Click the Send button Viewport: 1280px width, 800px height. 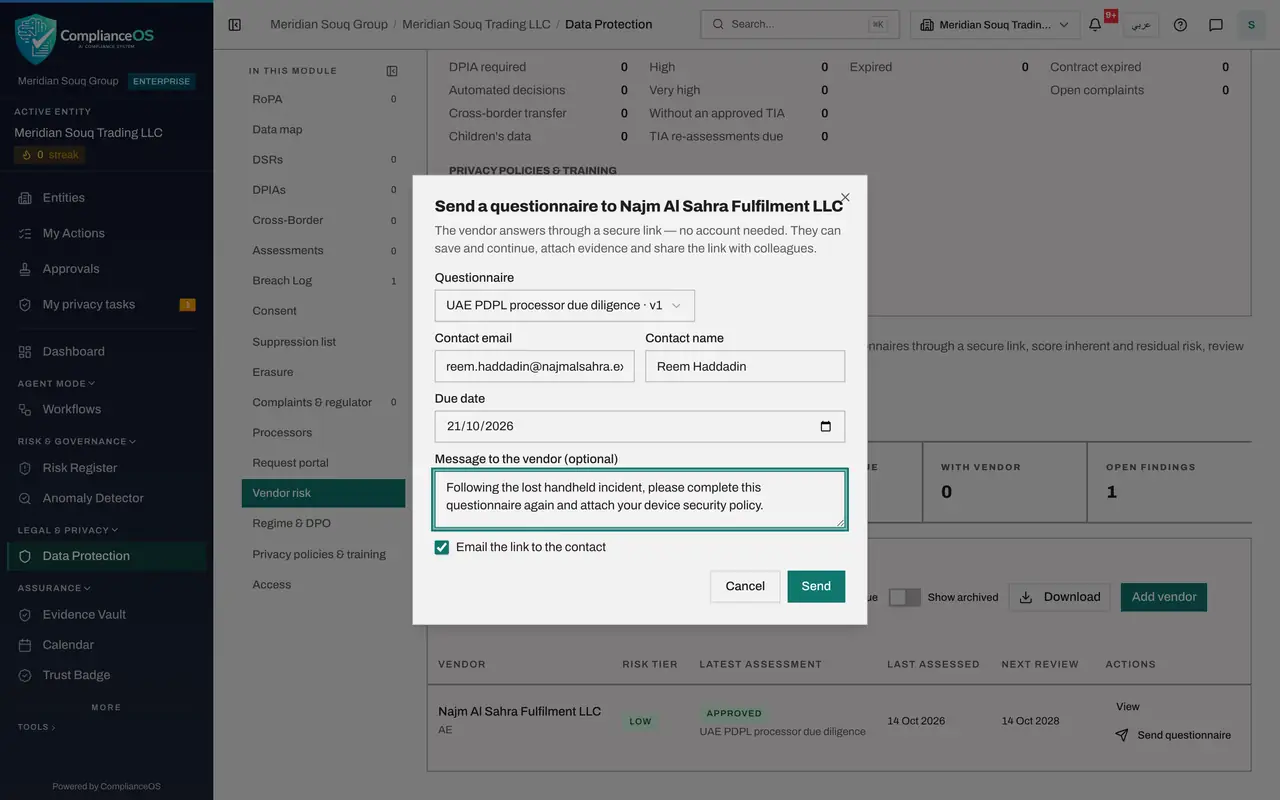pyautogui.click(x=816, y=586)
